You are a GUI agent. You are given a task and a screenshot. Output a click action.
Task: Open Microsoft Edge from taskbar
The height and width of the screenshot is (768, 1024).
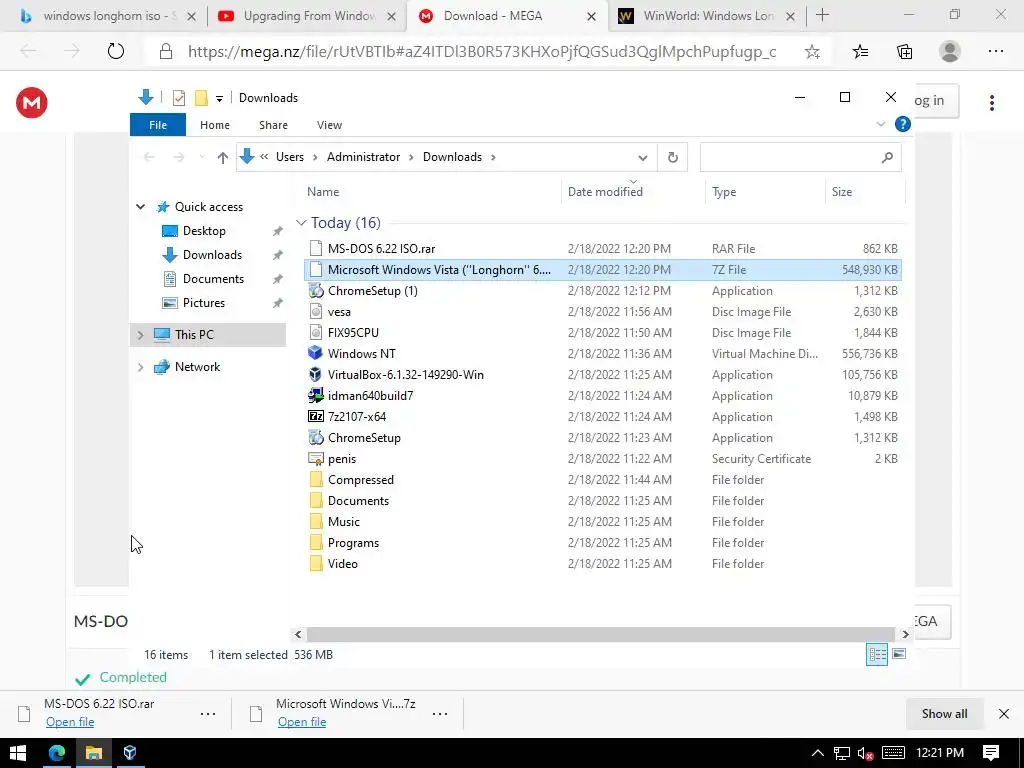[57, 753]
